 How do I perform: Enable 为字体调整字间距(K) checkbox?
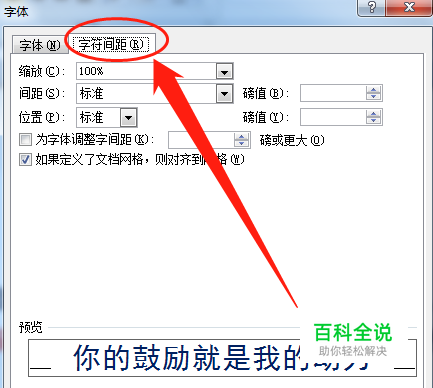(25, 140)
